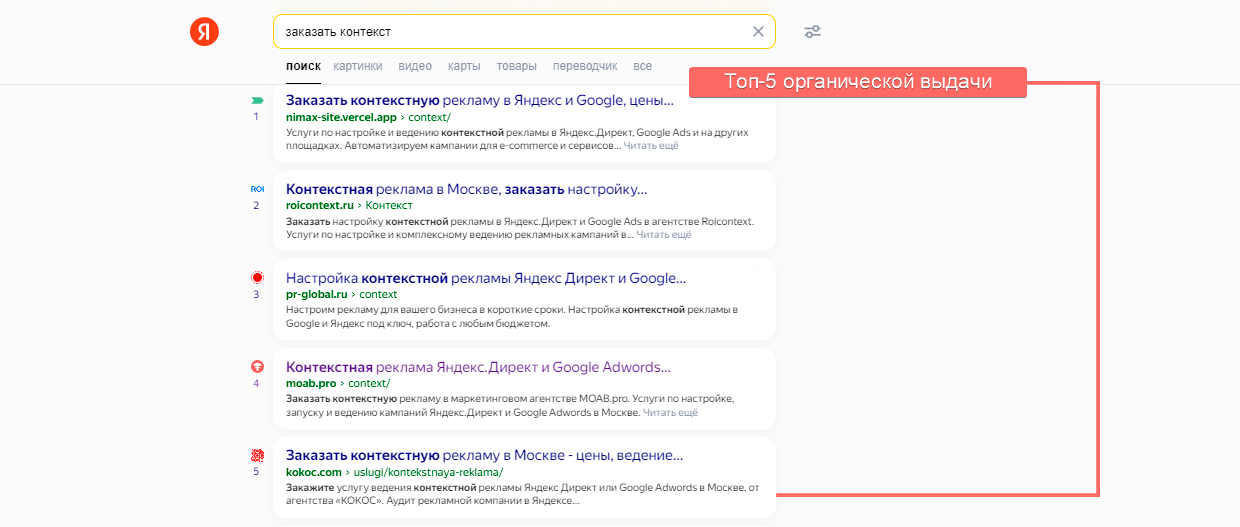The height and width of the screenshot is (527, 1240).
Task: Open the Yandex logo home icon
Action: 204,32
